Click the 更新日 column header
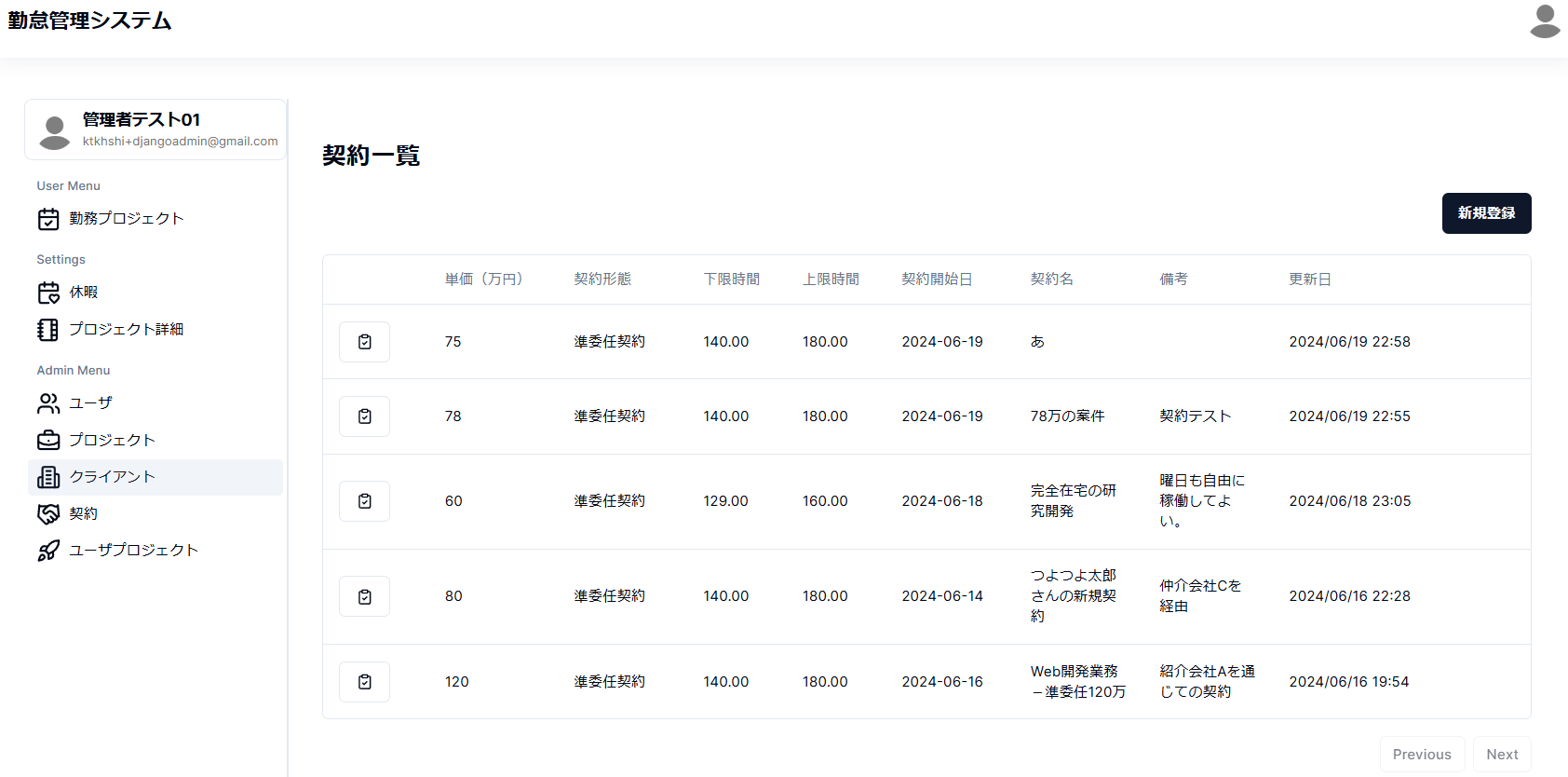Screen dimensions: 1568x777 pyautogui.click(x=1310, y=279)
